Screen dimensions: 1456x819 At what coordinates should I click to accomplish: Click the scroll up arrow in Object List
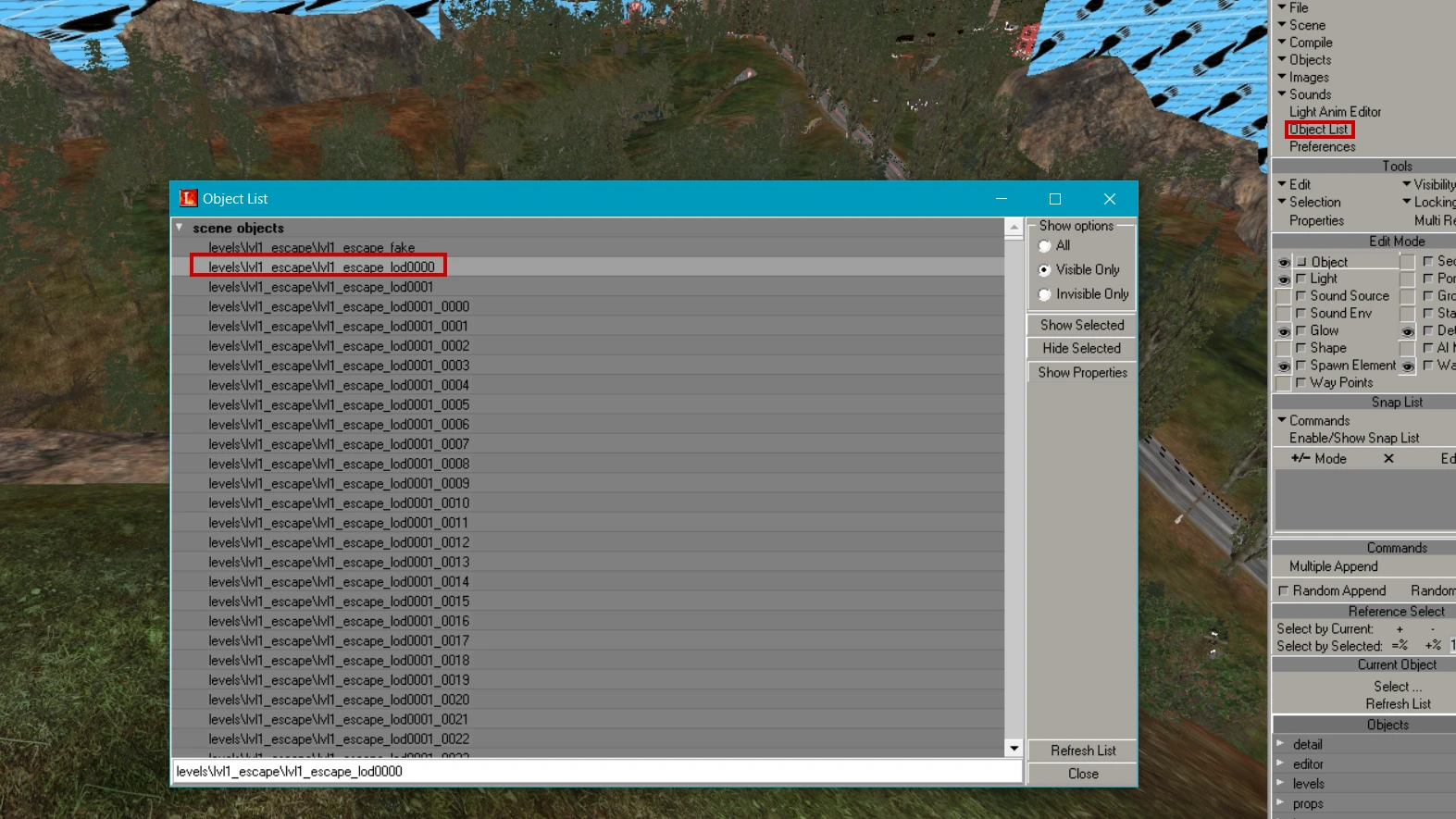tap(1014, 227)
